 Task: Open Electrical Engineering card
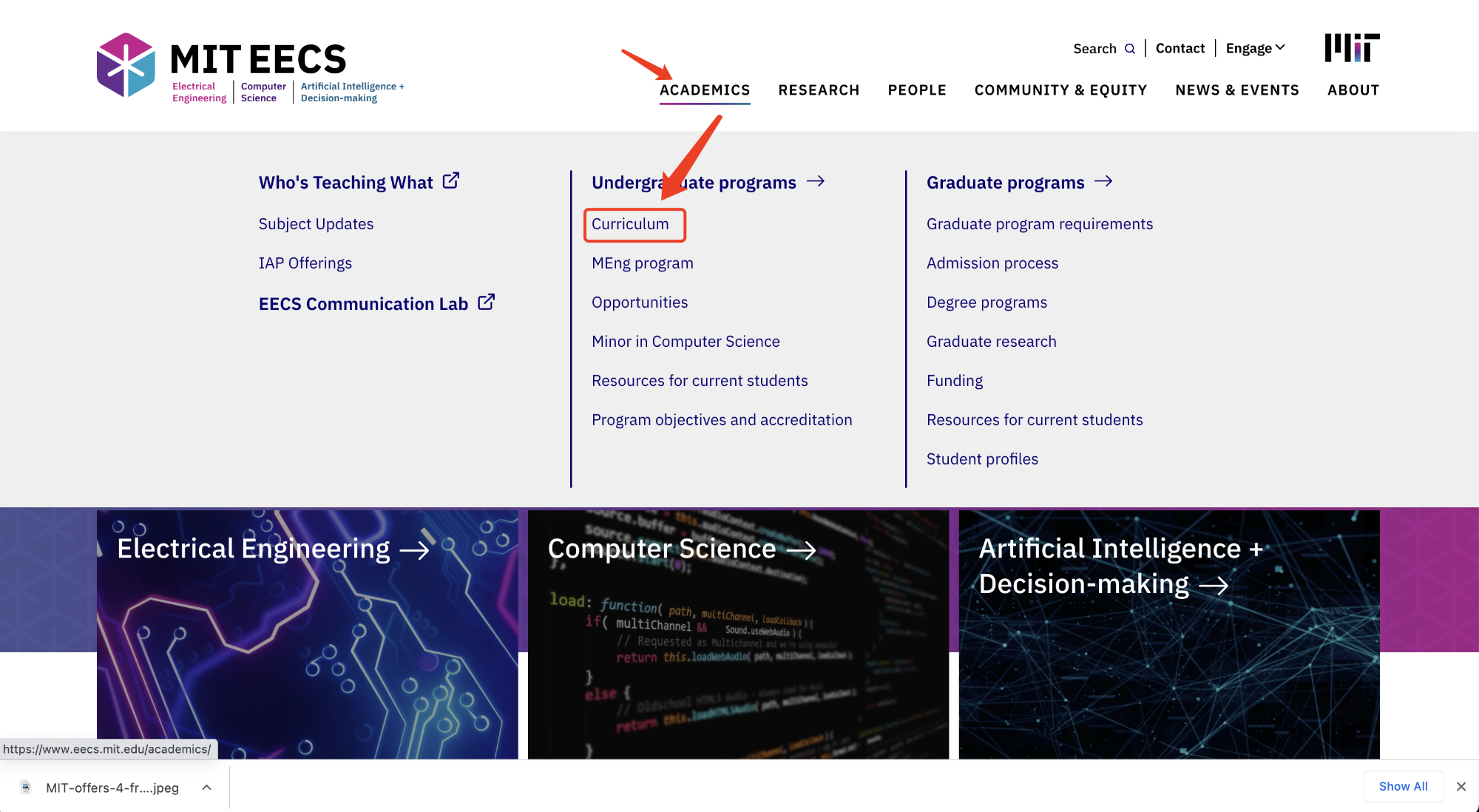pos(308,635)
